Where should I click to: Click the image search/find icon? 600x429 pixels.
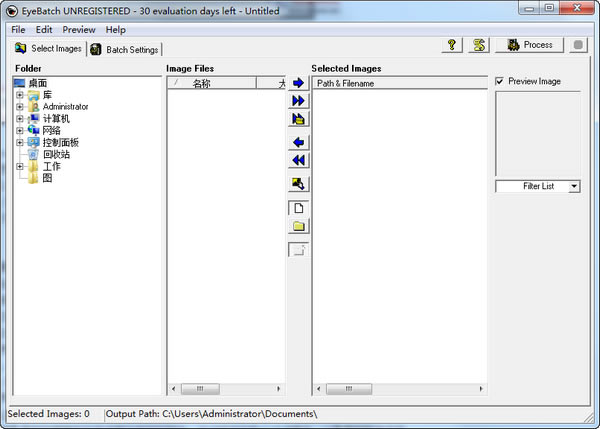(298, 184)
